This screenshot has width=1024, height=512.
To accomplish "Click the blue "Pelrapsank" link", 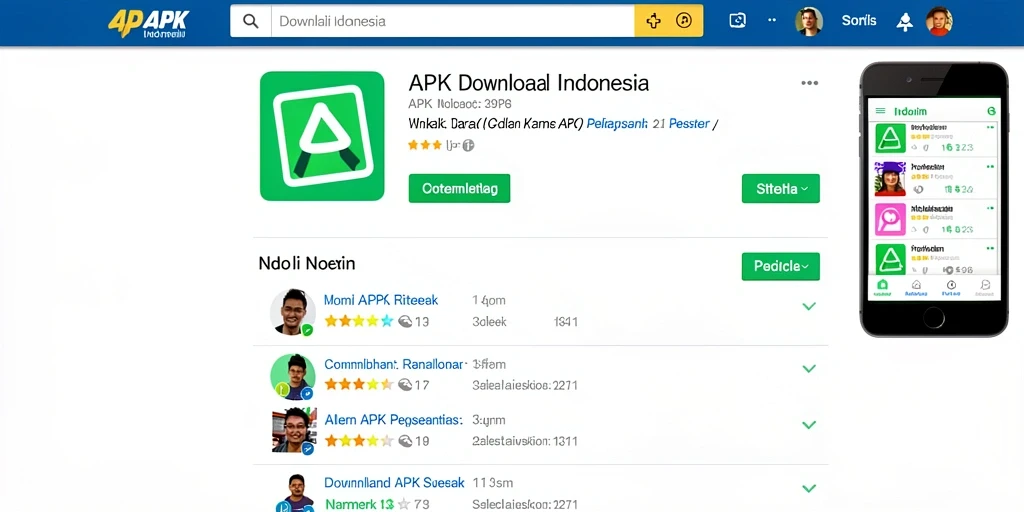I will click(617, 123).
